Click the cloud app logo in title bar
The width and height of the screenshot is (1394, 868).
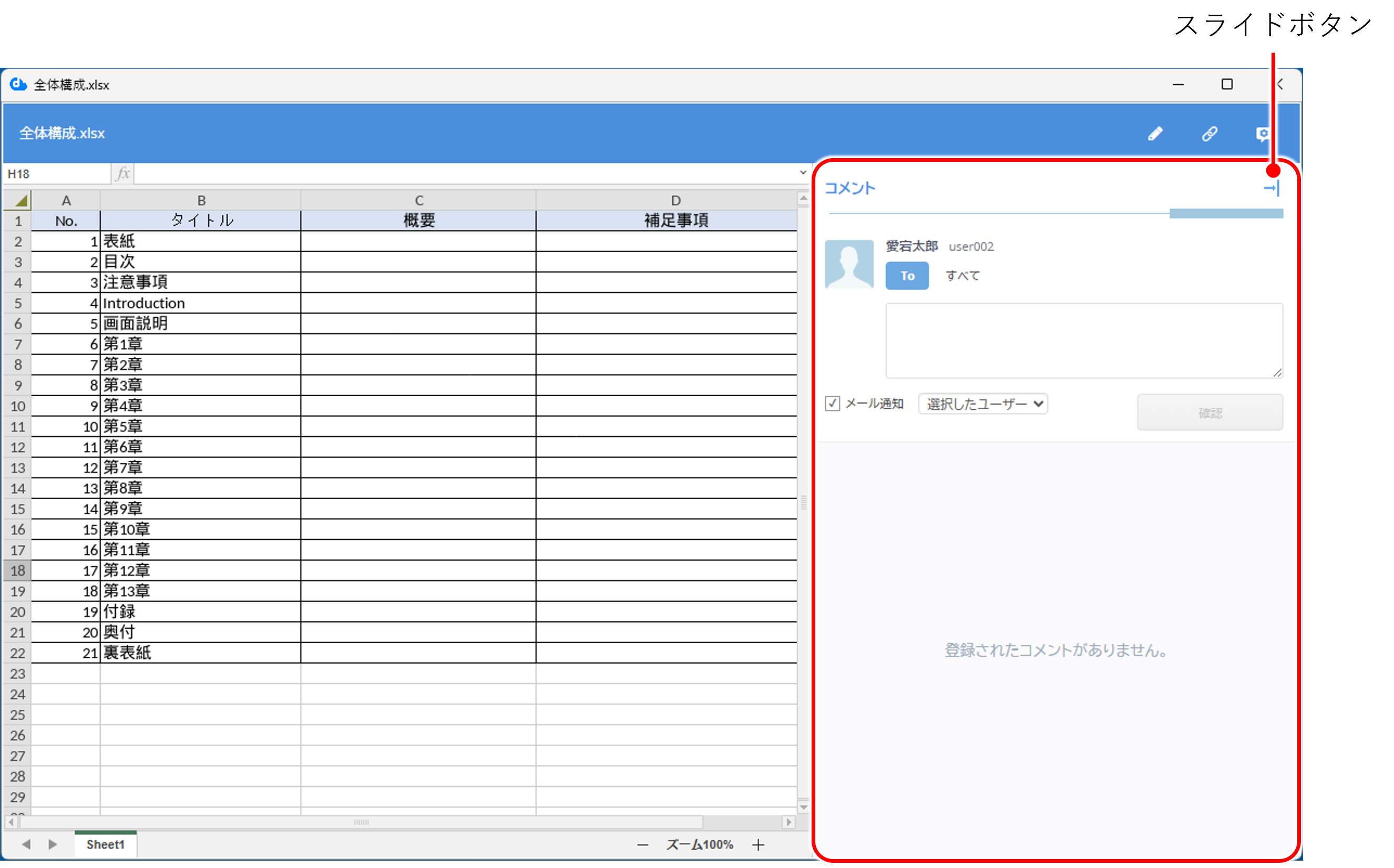pyautogui.click(x=17, y=85)
